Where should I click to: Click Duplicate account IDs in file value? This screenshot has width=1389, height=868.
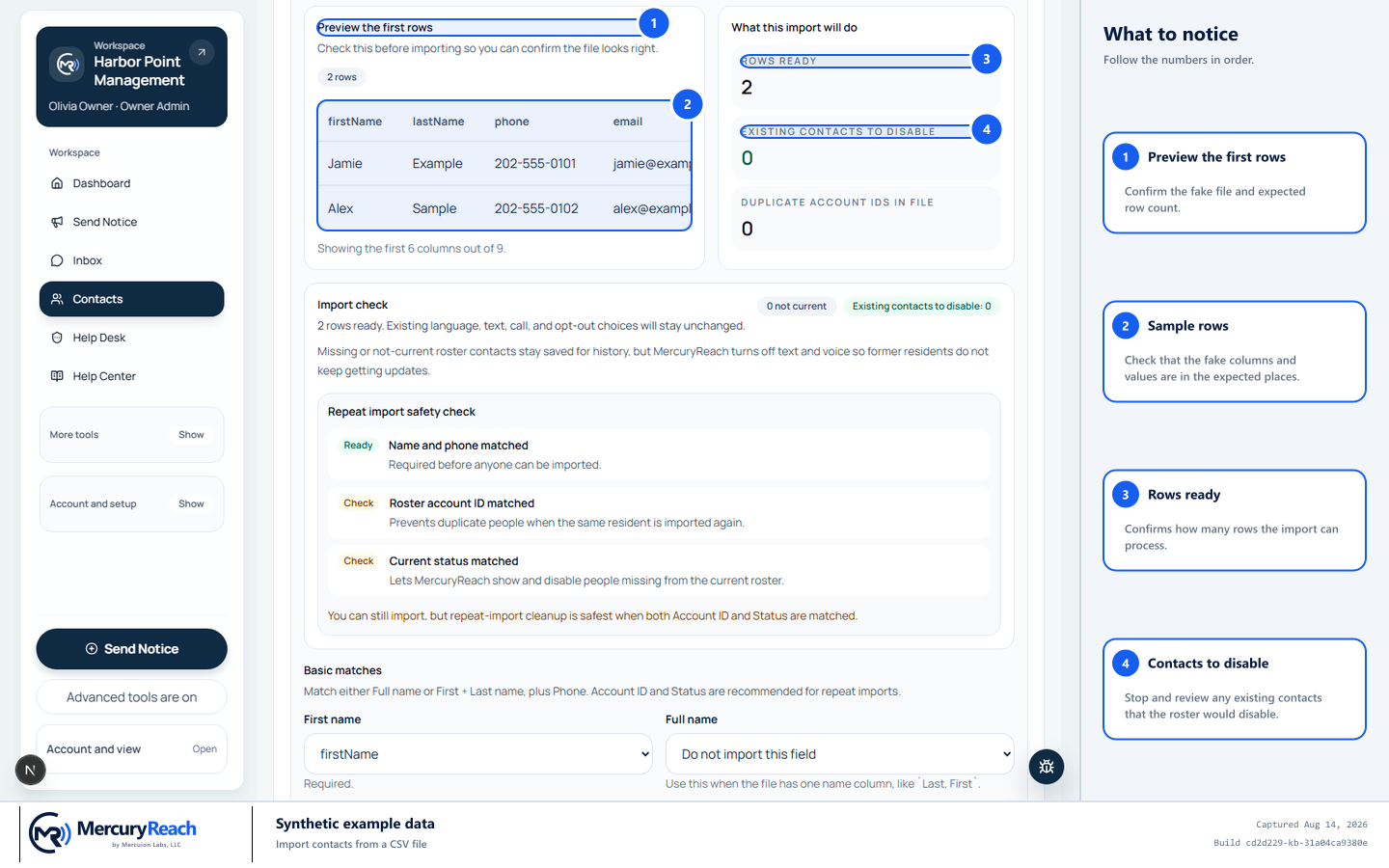(x=747, y=230)
